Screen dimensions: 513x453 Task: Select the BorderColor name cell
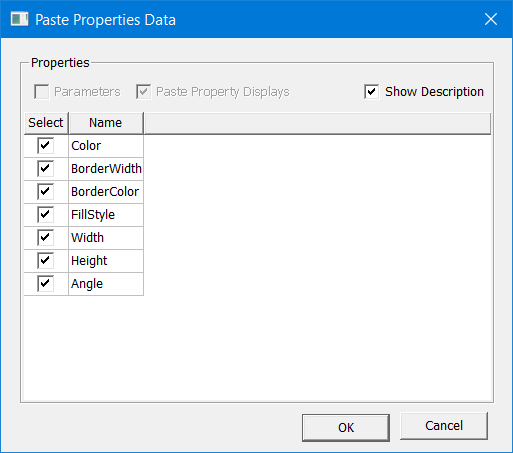[x=106, y=192]
